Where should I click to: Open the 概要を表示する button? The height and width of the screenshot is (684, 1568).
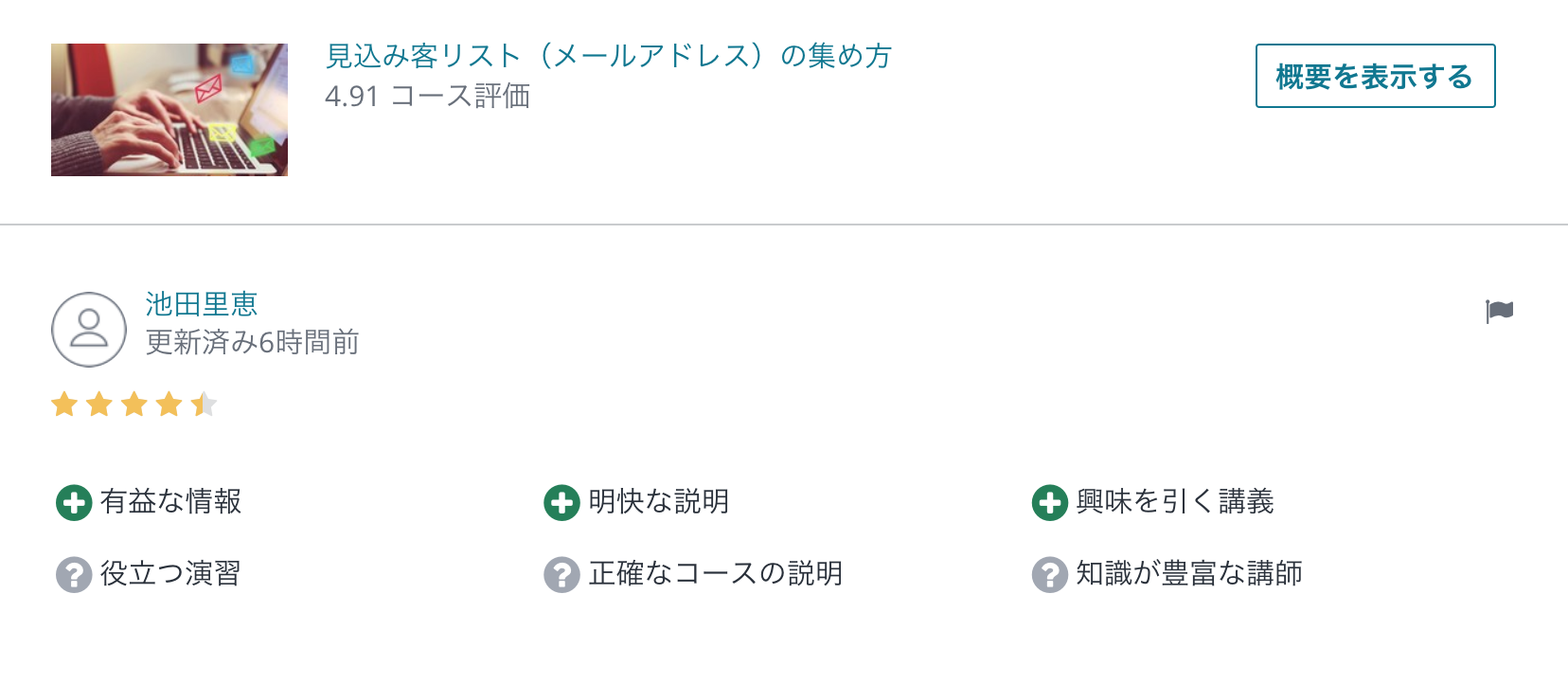point(1375,76)
